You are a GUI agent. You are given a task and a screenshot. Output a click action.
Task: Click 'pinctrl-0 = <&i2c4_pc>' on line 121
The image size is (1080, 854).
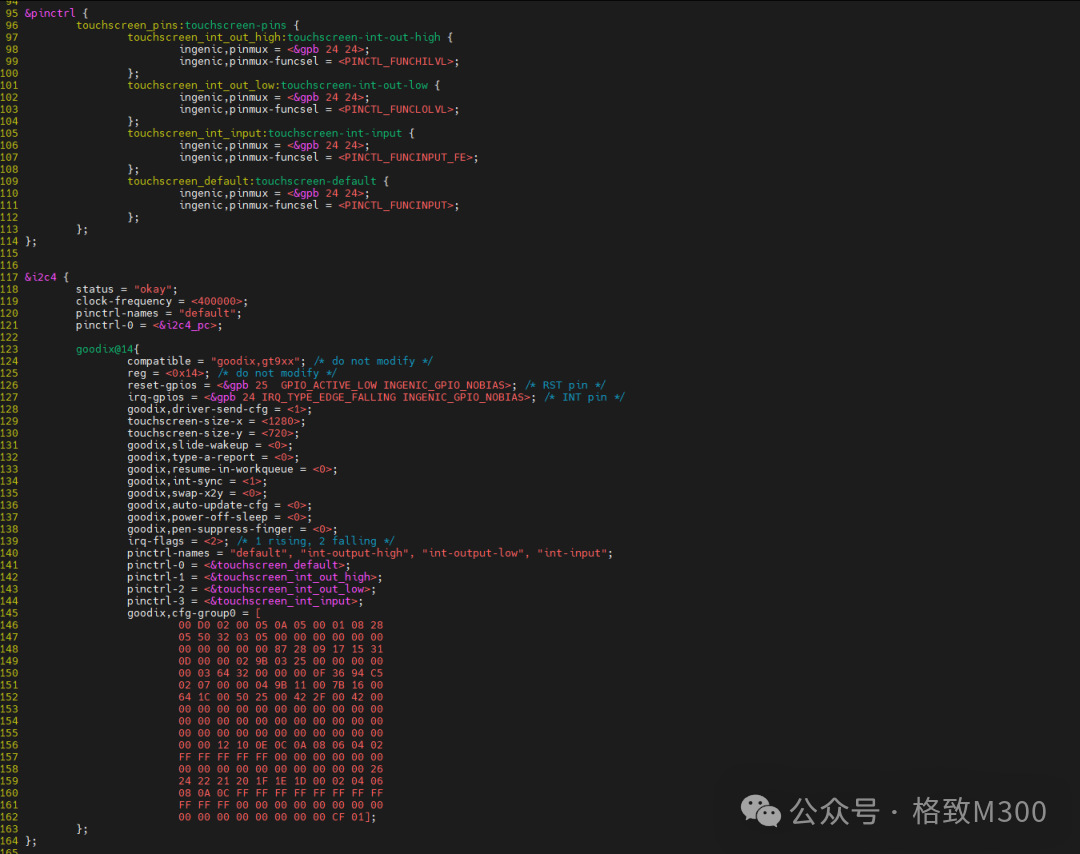149,325
